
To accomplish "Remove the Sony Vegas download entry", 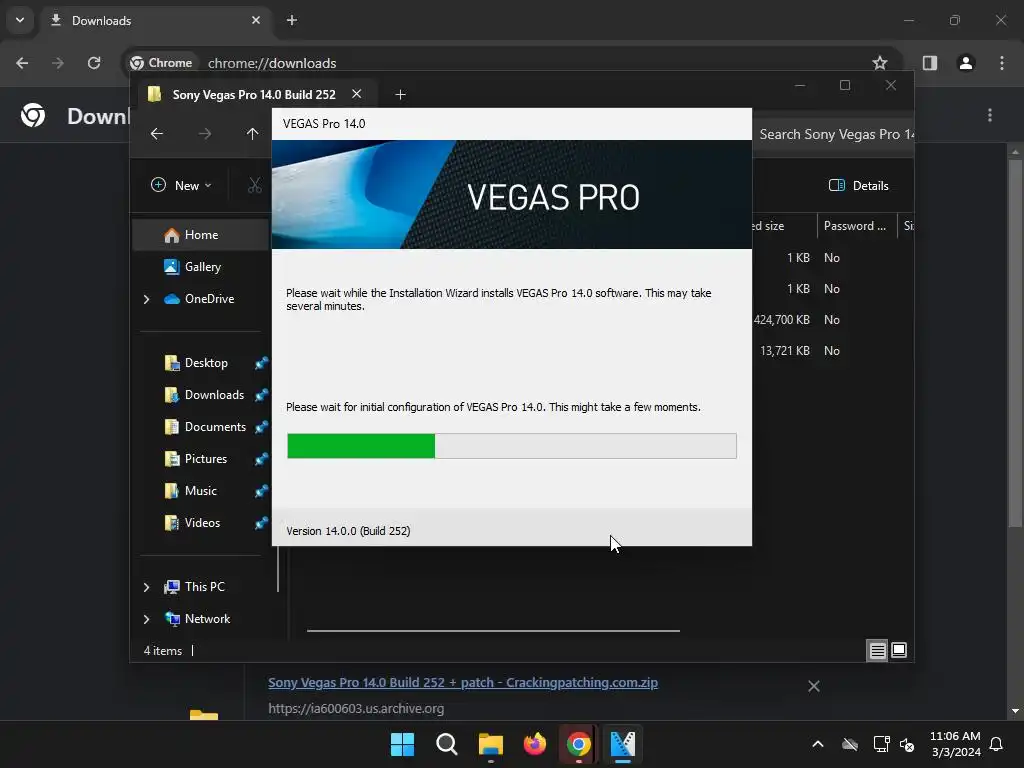I will point(814,686).
